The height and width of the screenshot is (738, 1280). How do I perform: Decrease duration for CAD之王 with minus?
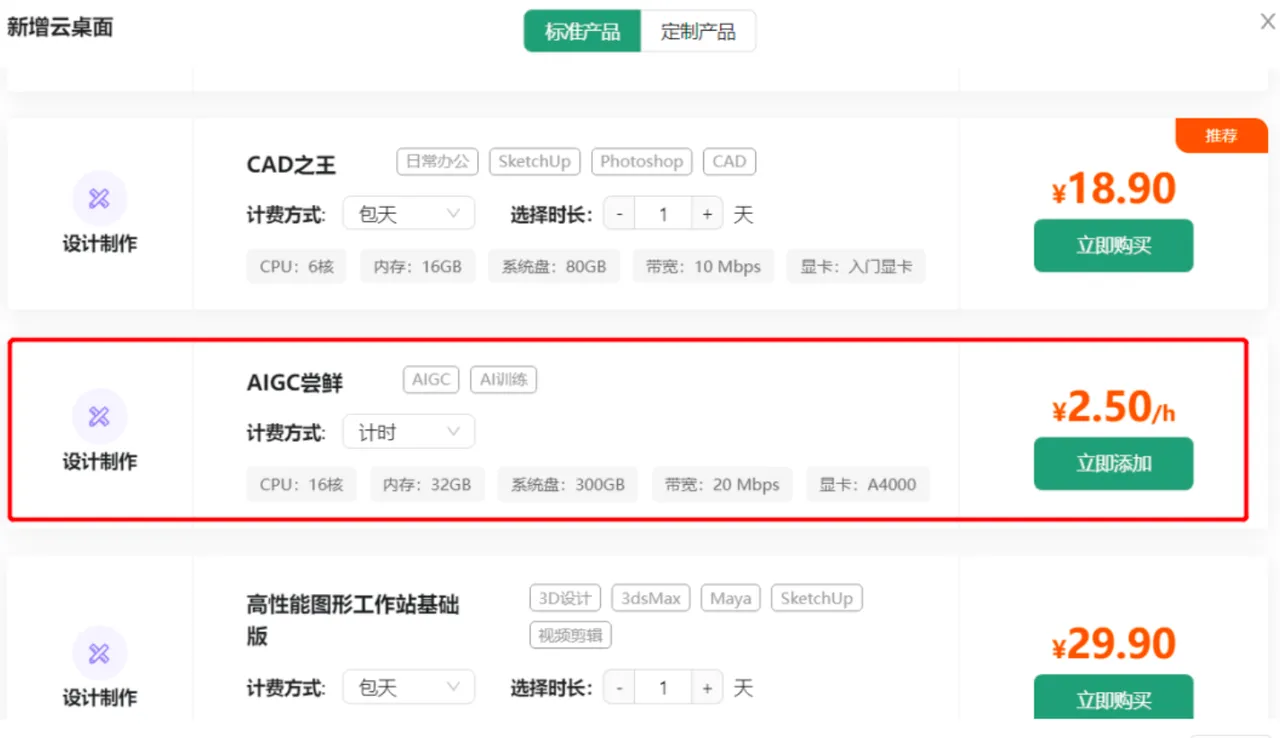pyautogui.click(x=620, y=214)
